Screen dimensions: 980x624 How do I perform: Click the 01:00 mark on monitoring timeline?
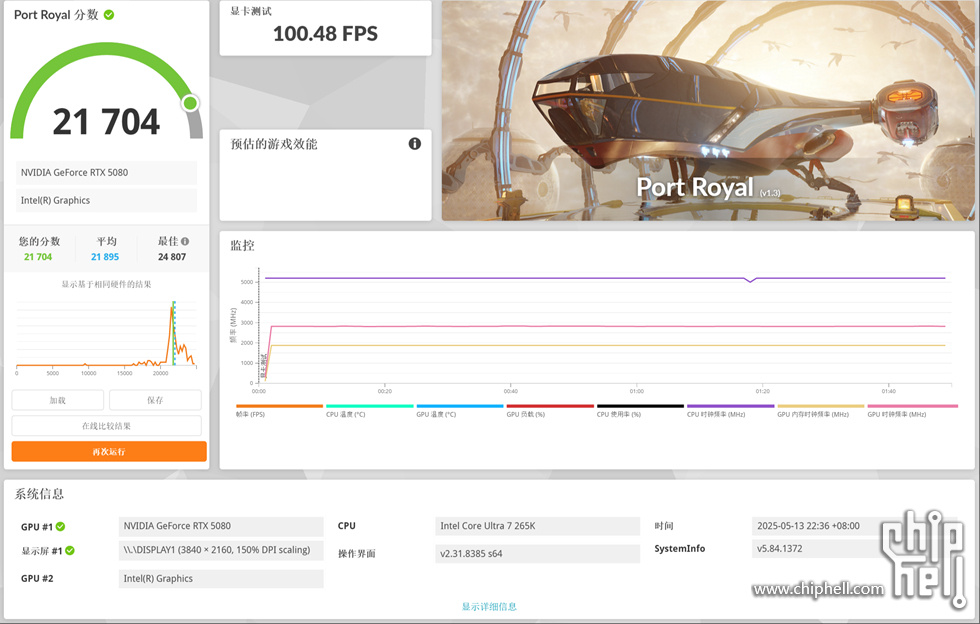coord(637,391)
